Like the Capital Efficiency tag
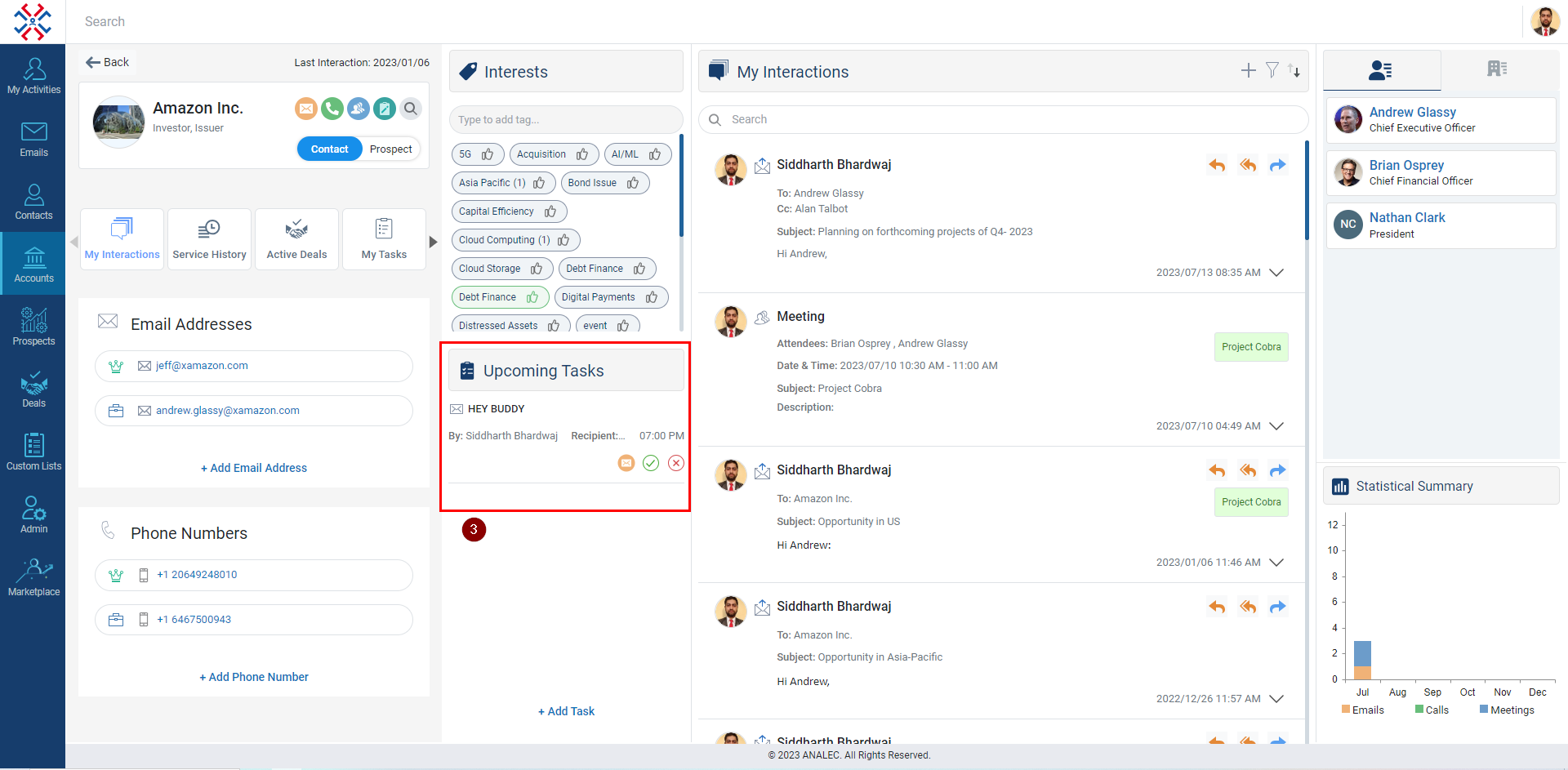This screenshot has width=1568, height=770. (x=550, y=211)
